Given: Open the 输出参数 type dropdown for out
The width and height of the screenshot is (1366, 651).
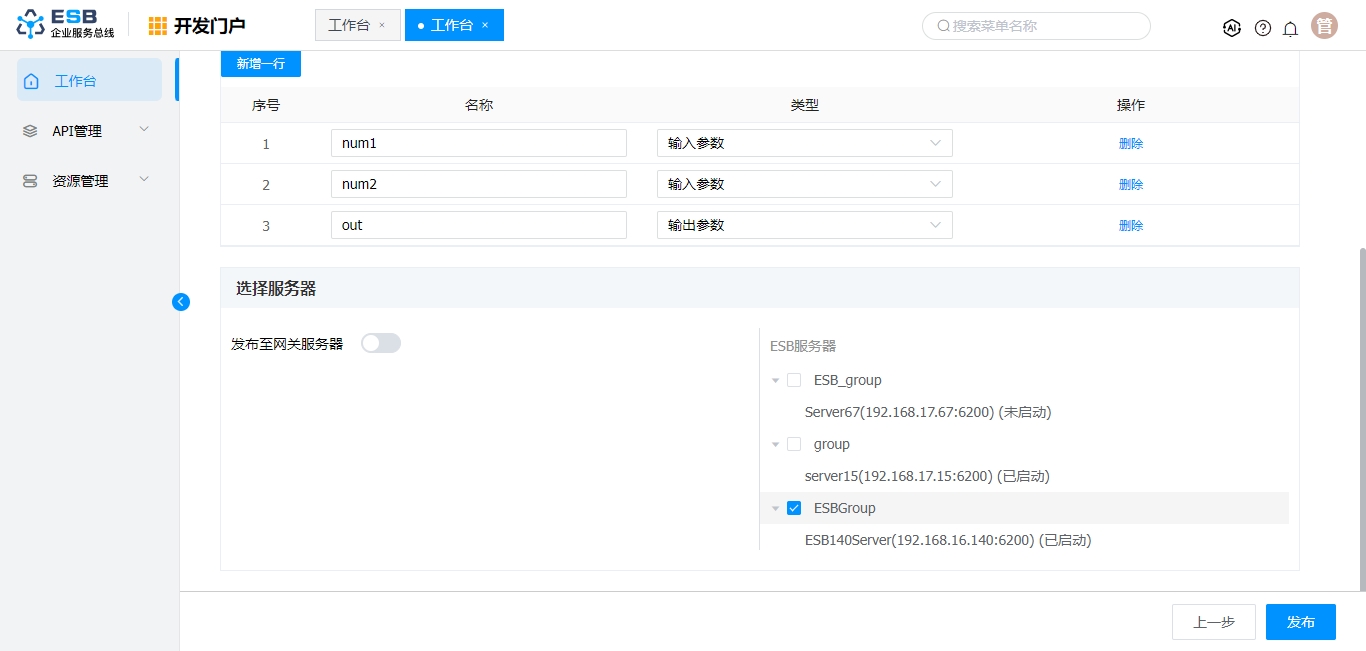Looking at the screenshot, I should tap(804, 225).
